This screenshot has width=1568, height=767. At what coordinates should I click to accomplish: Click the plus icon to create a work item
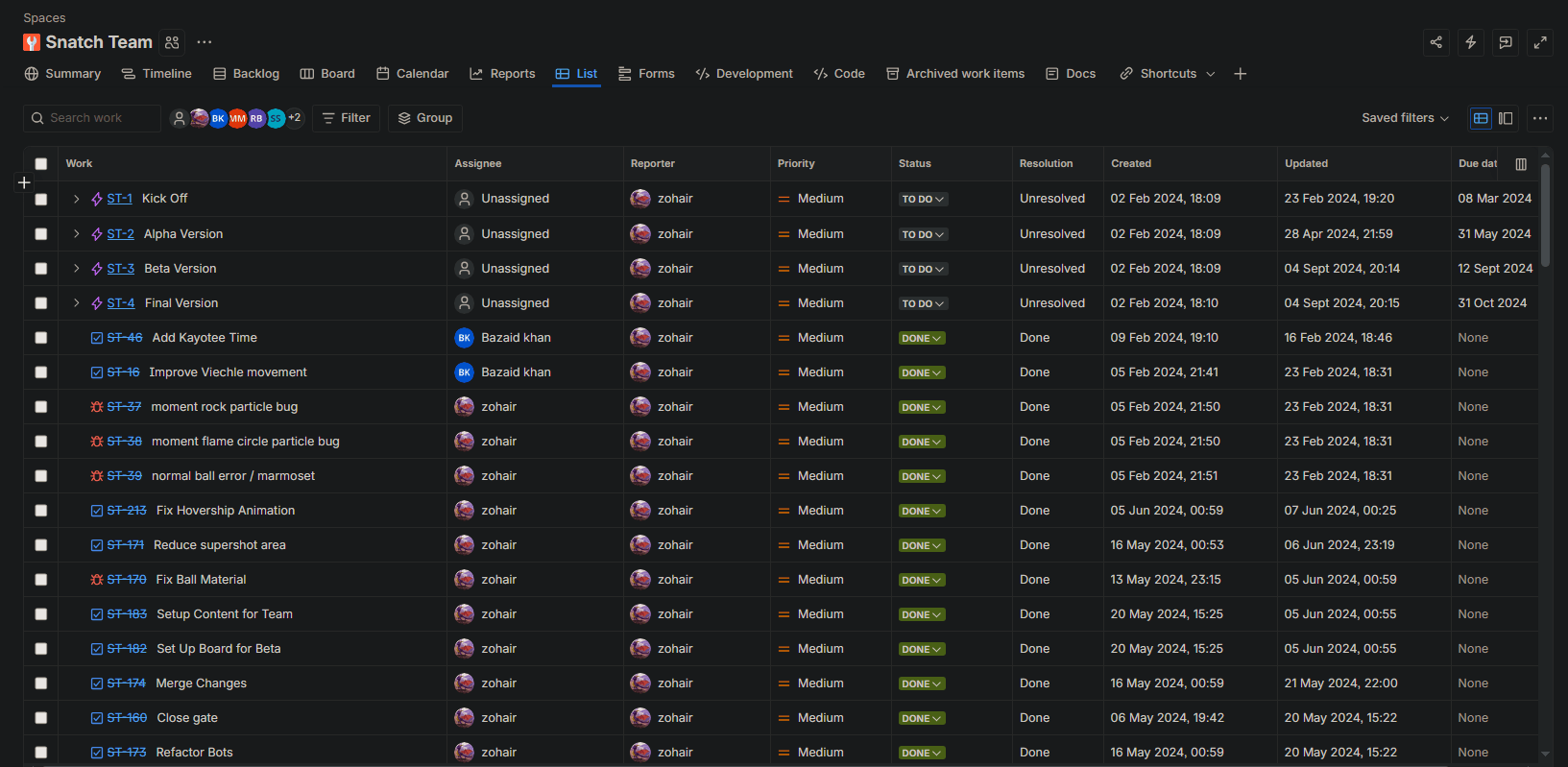coord(24,182)
